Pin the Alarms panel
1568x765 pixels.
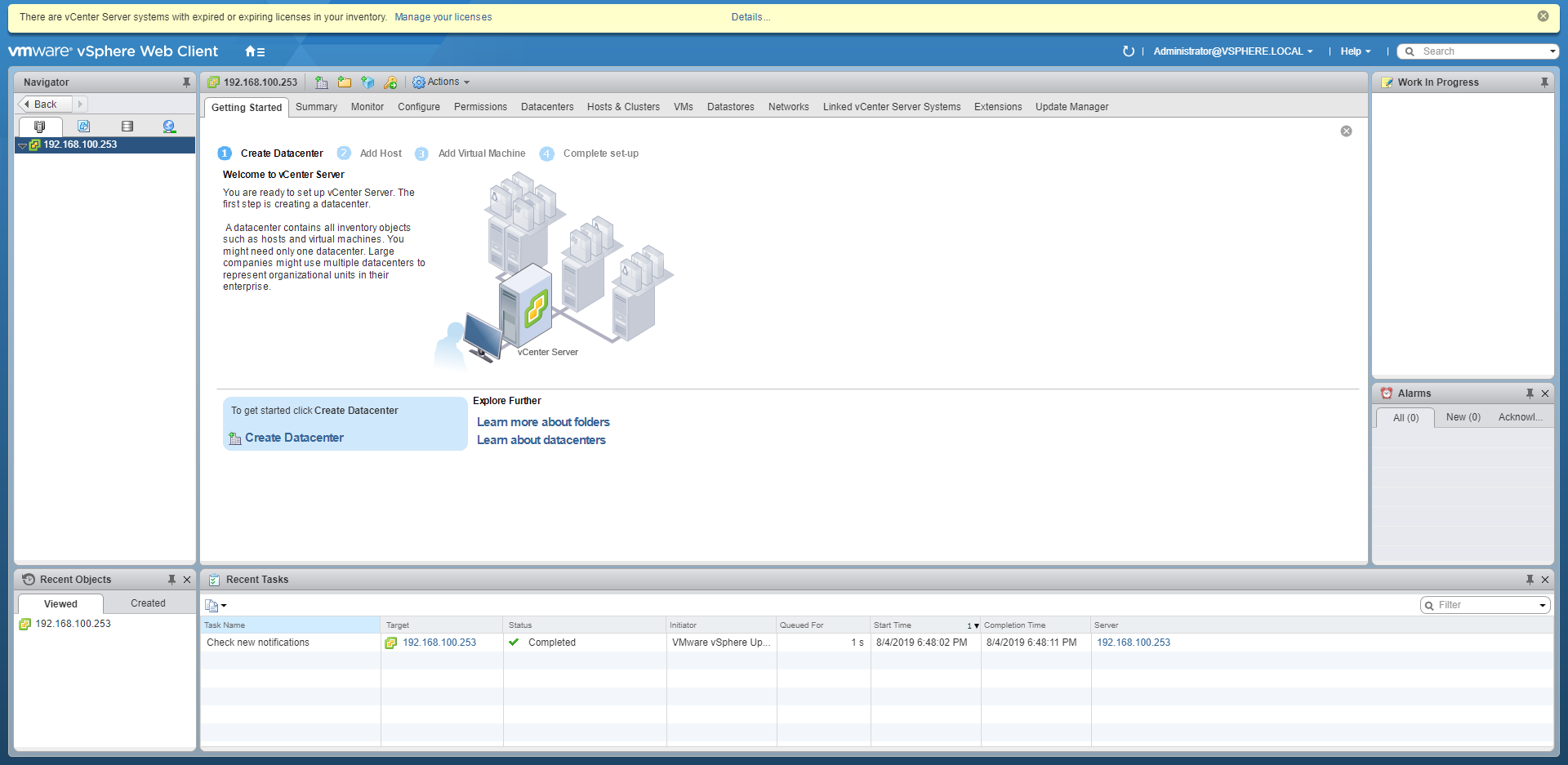(x=1530, y=394)
